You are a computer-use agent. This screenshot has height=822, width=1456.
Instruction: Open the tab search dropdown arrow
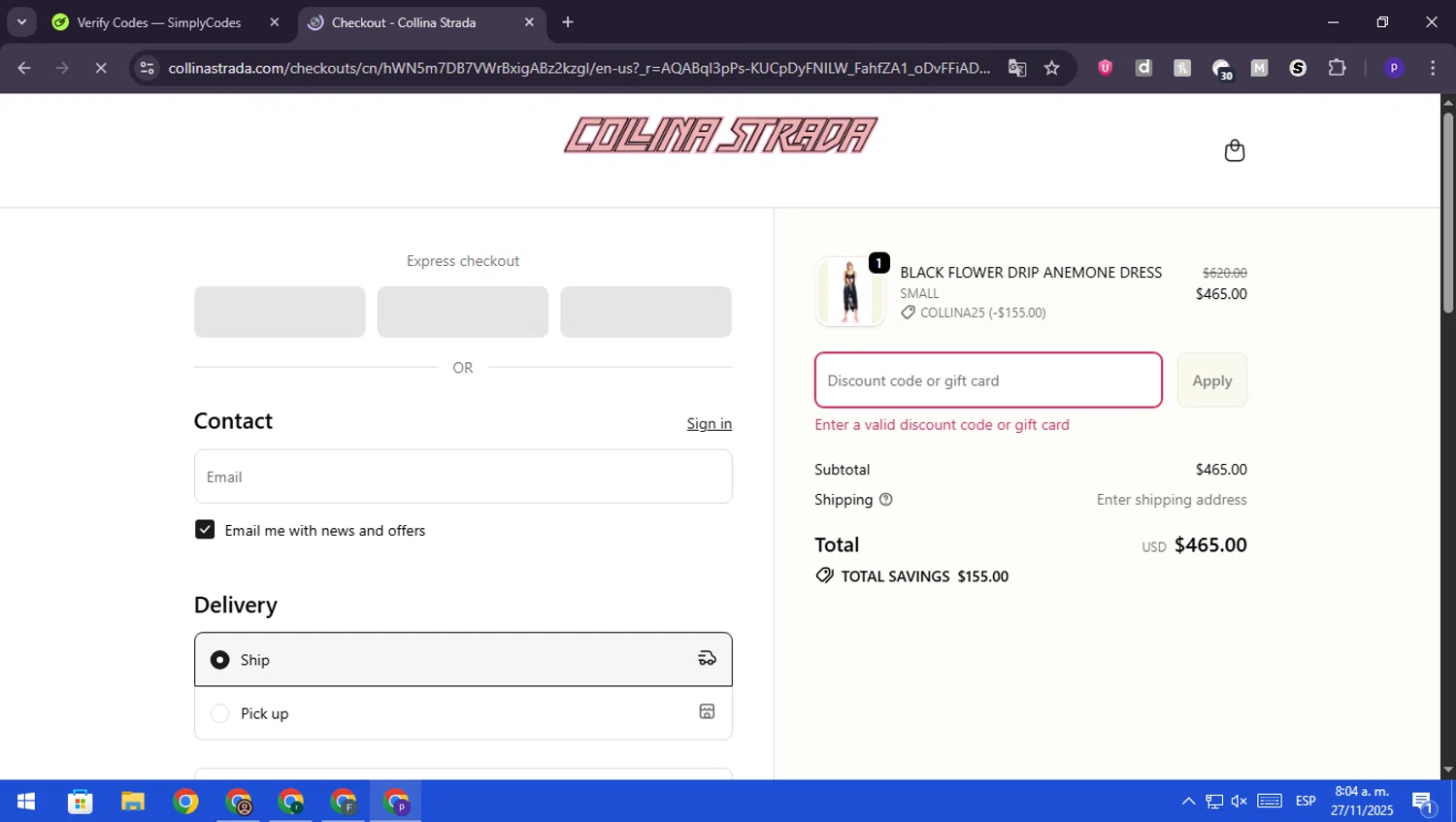[x=21, y=22]
